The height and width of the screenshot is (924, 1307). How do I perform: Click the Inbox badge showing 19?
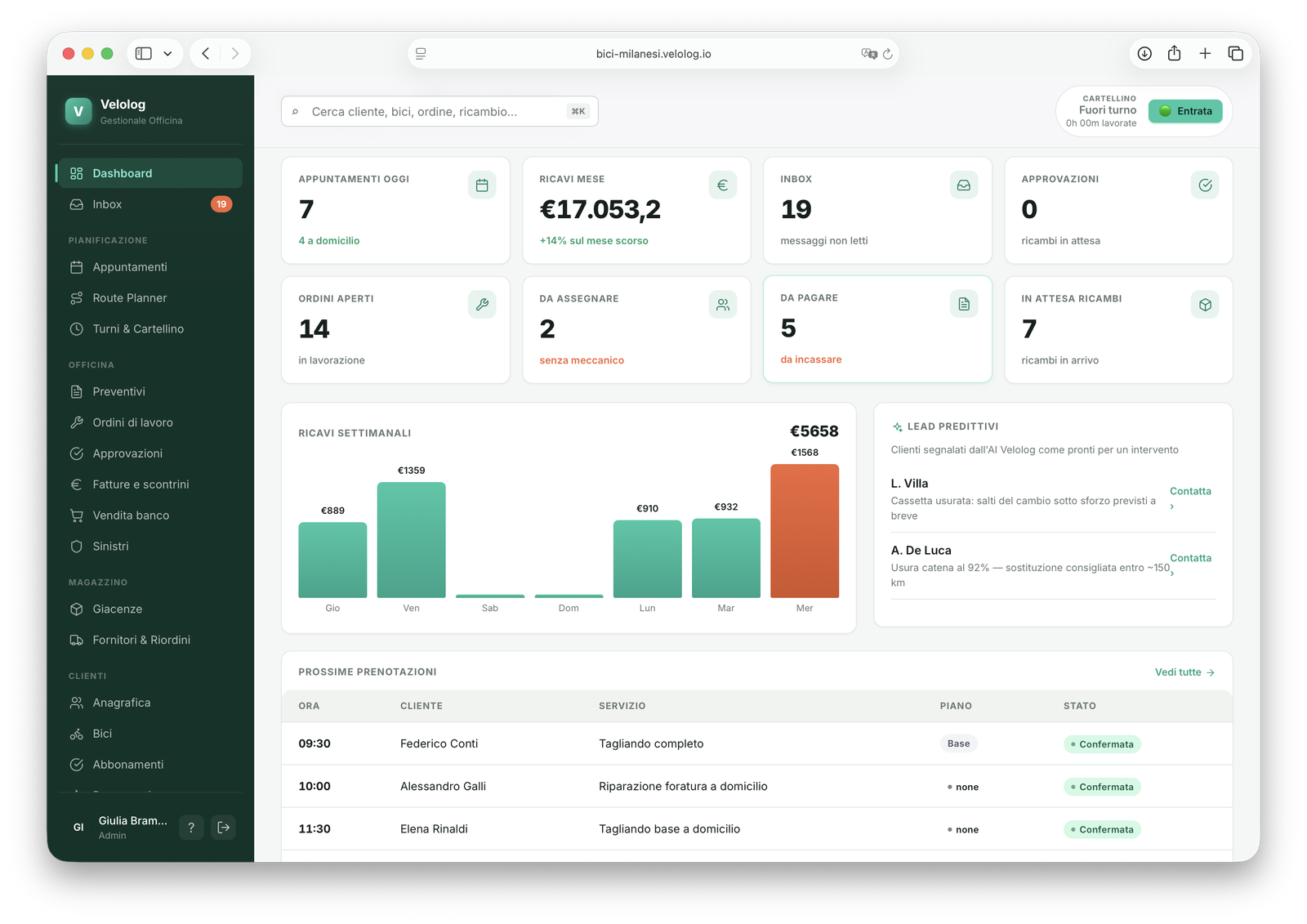221,204
